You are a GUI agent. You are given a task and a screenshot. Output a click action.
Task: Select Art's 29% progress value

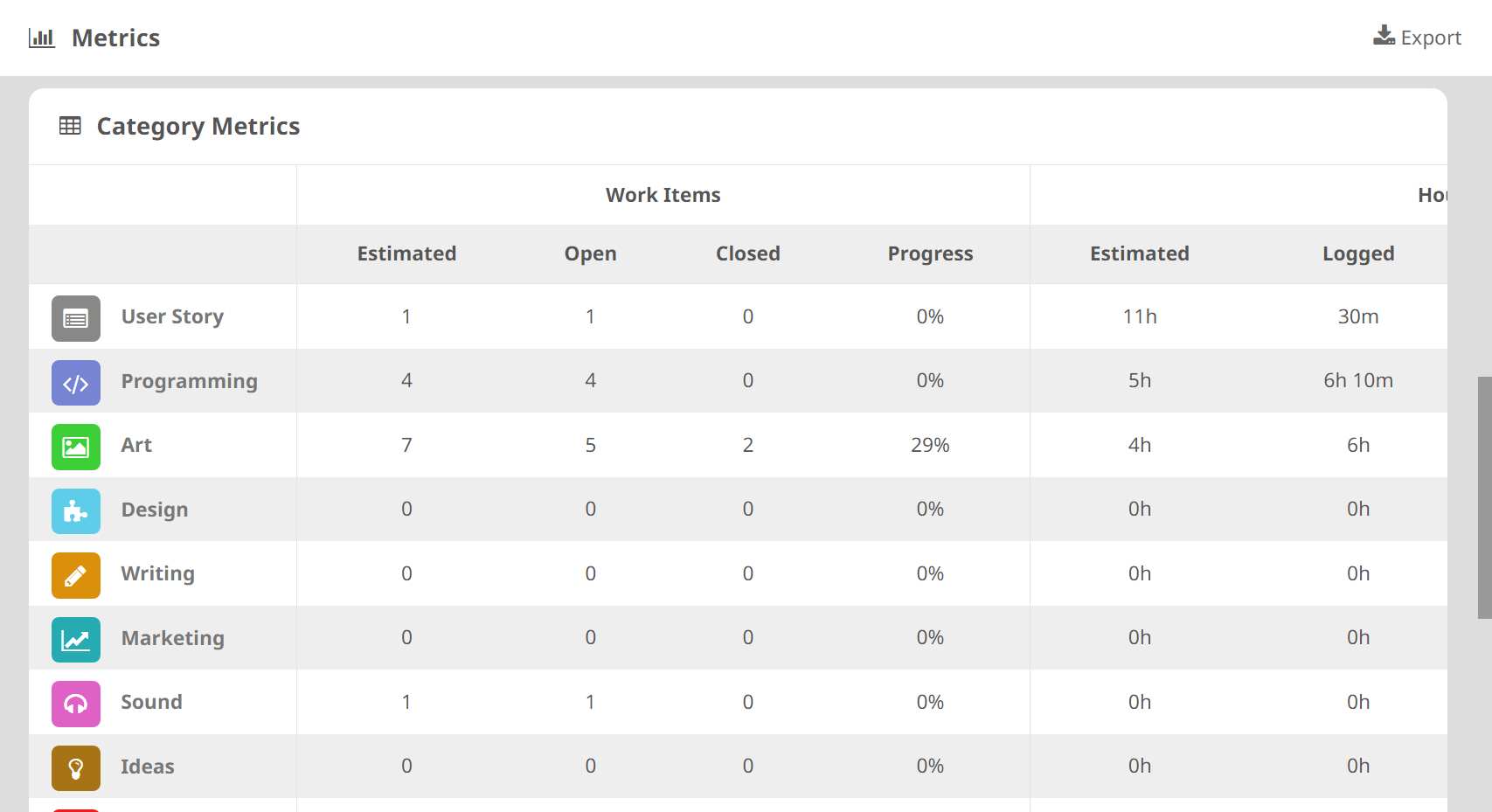click(929, 445)
